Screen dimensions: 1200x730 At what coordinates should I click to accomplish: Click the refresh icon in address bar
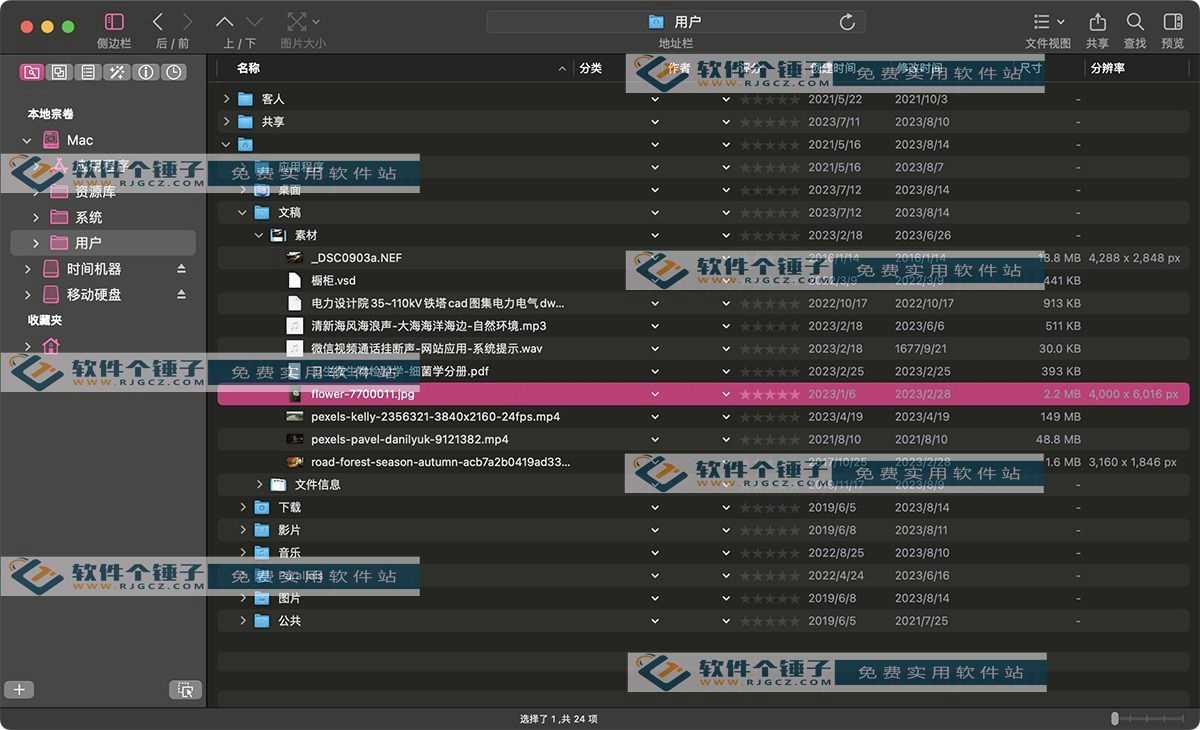847,22
